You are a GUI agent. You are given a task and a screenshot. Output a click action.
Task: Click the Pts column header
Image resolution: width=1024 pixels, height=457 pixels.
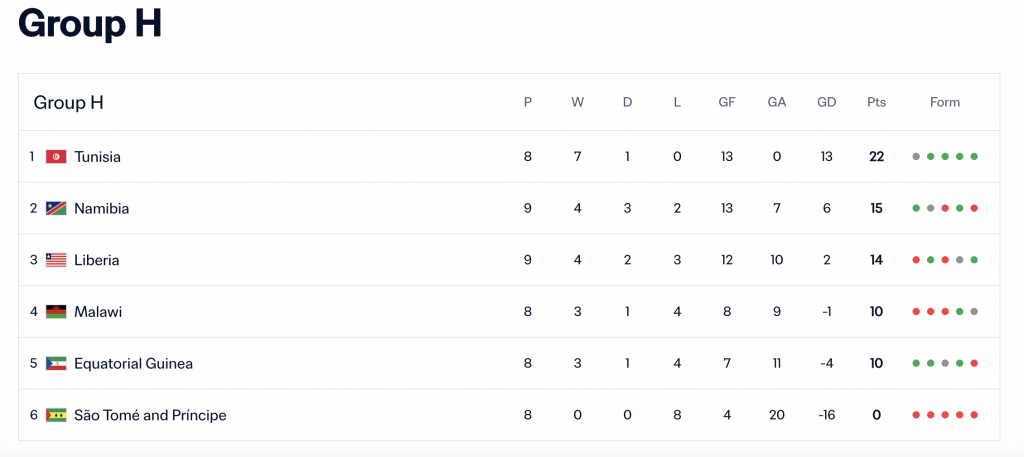pyautogui.click(x=876, y=102)
